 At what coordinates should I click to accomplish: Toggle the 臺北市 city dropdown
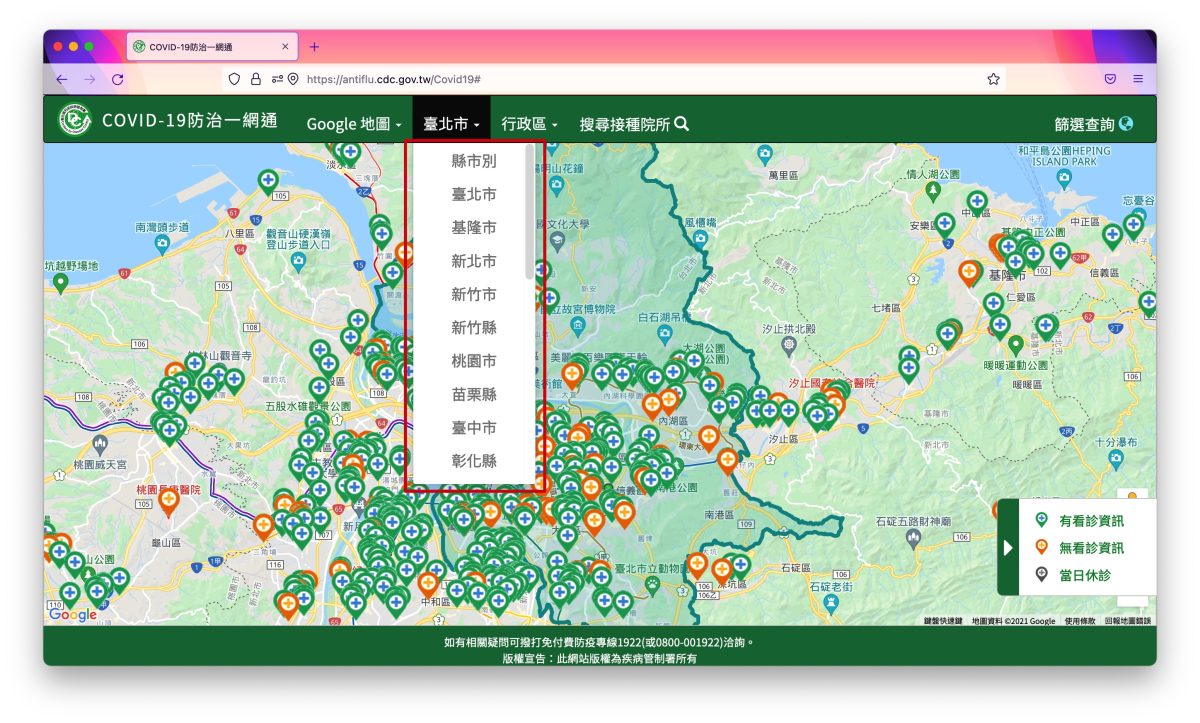(451, 124)
